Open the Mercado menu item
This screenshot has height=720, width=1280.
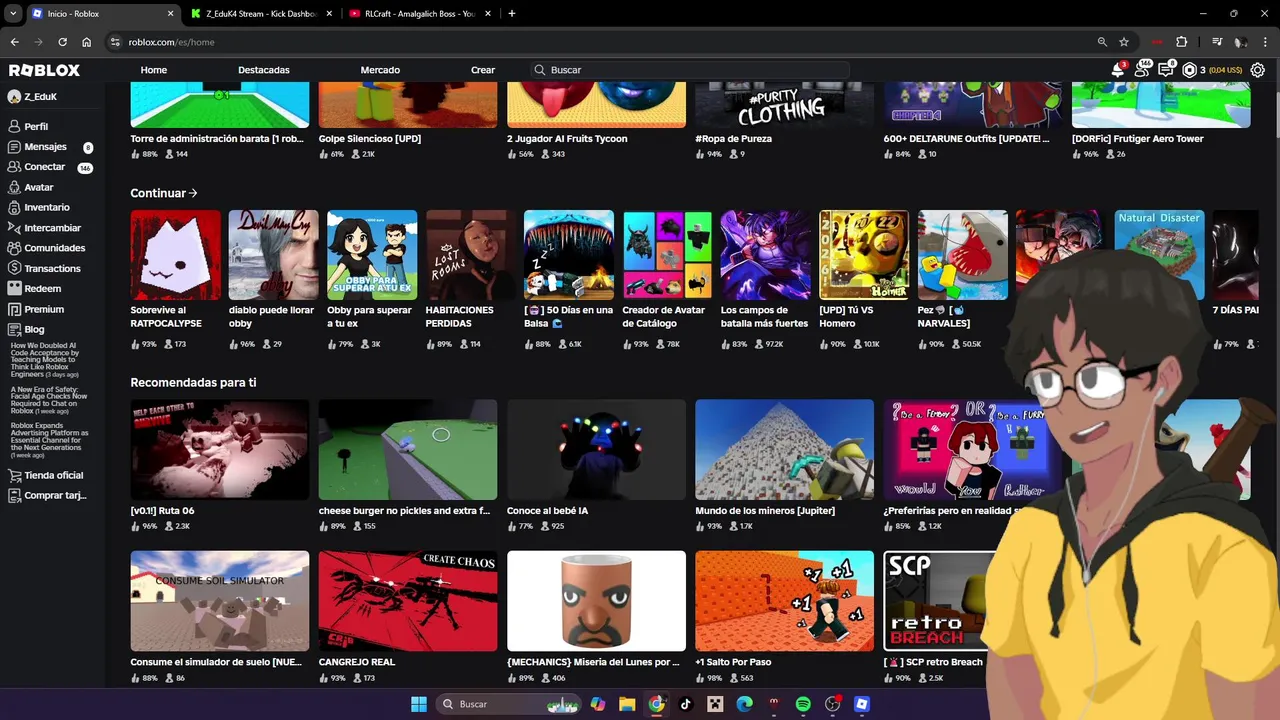pyautogui.click(x=380, y=70)
